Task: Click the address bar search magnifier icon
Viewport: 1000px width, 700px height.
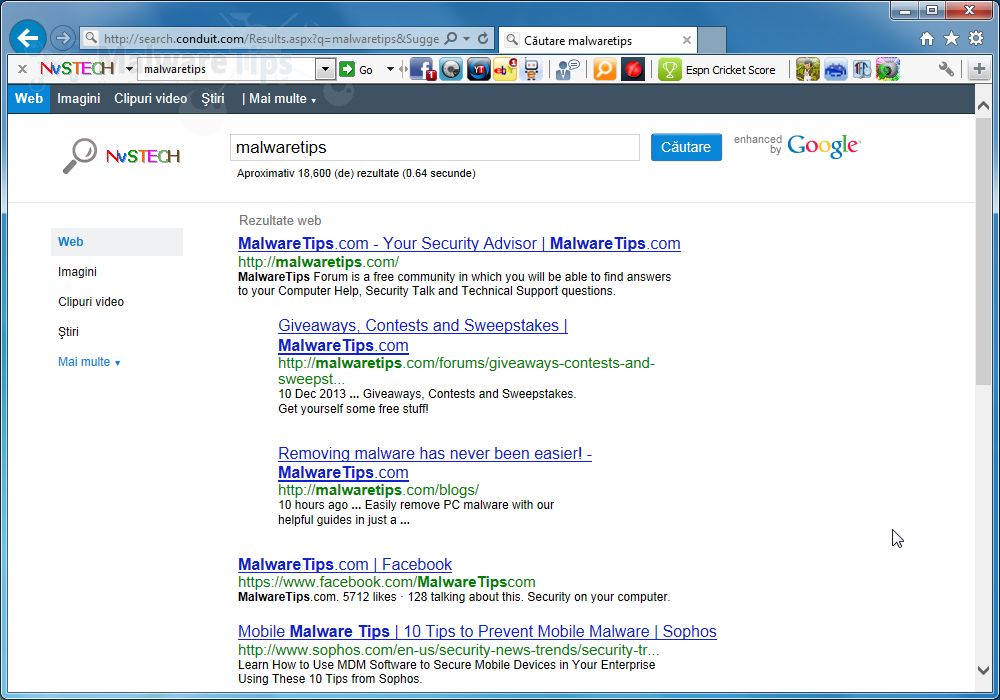Action: [451, 38]
